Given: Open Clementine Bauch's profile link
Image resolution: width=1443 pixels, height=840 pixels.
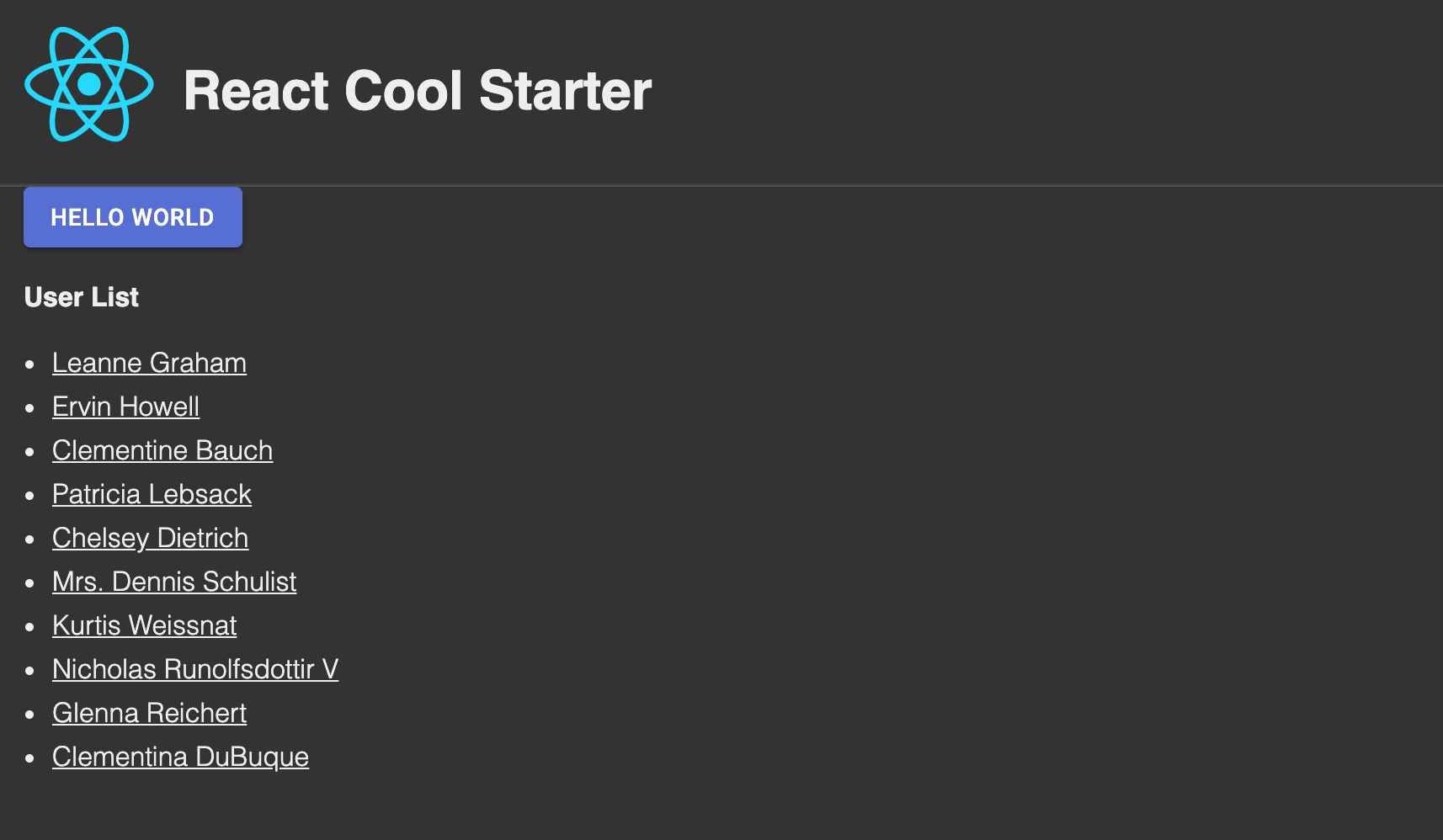Looking at the screenshot, I should coord(162,451).
